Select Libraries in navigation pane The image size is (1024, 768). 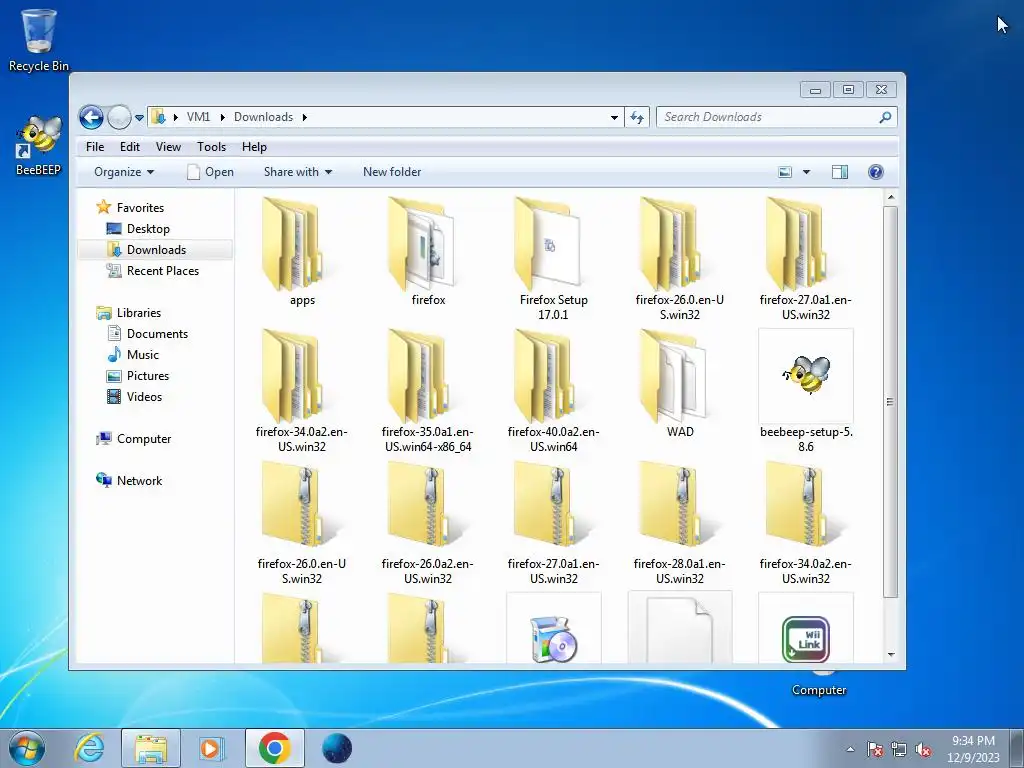click(138, 313)
